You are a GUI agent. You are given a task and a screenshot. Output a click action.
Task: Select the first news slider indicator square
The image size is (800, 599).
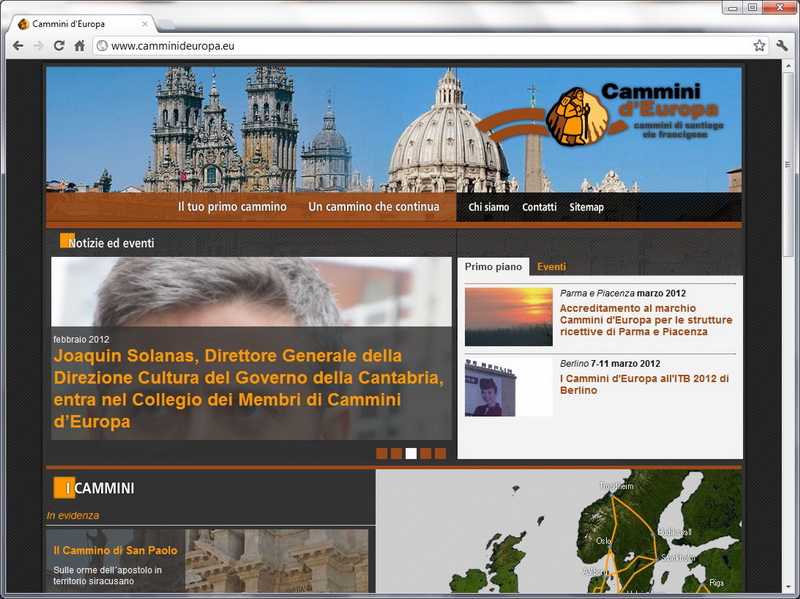(x=382, y=453)
